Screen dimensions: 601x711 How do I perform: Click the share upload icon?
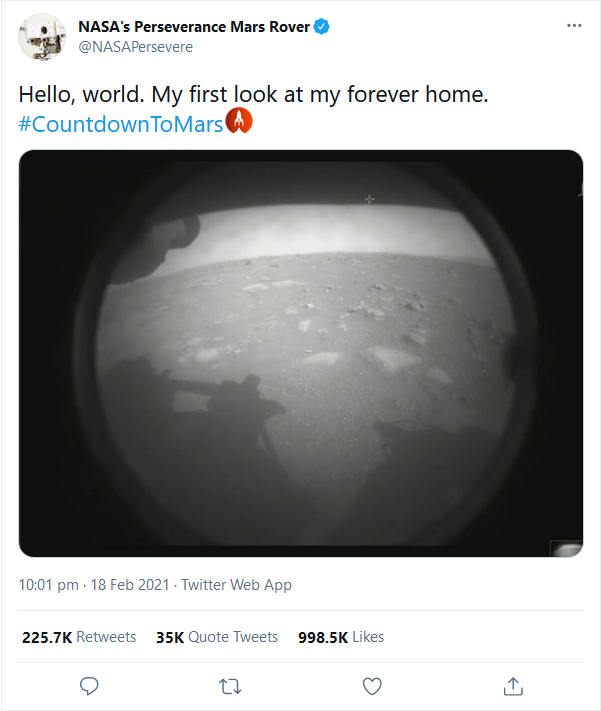click(x=513, y=686)
